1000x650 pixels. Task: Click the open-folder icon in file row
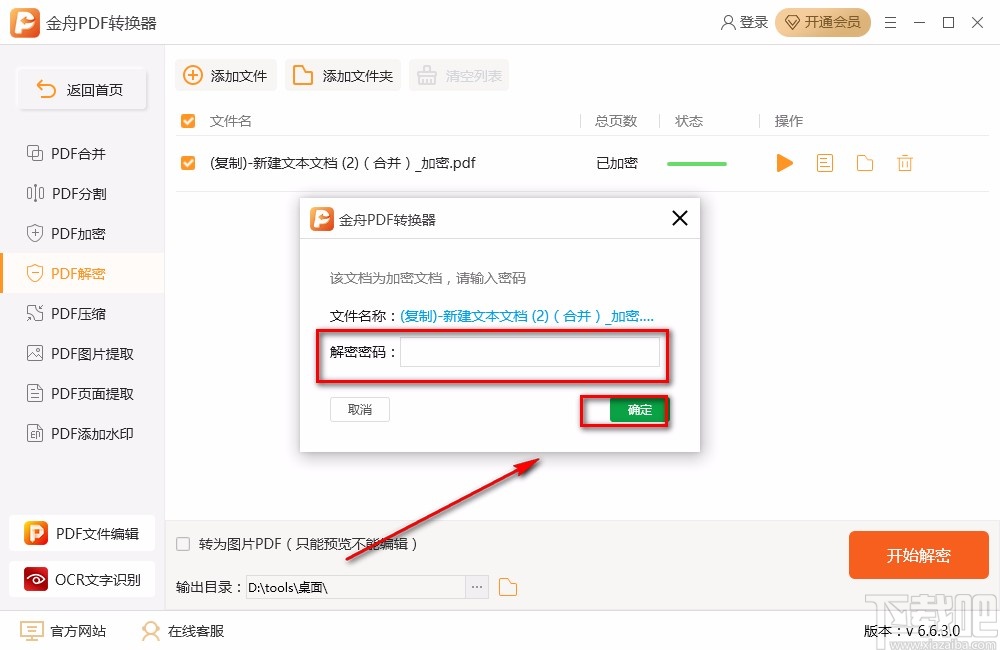point(865,163)
